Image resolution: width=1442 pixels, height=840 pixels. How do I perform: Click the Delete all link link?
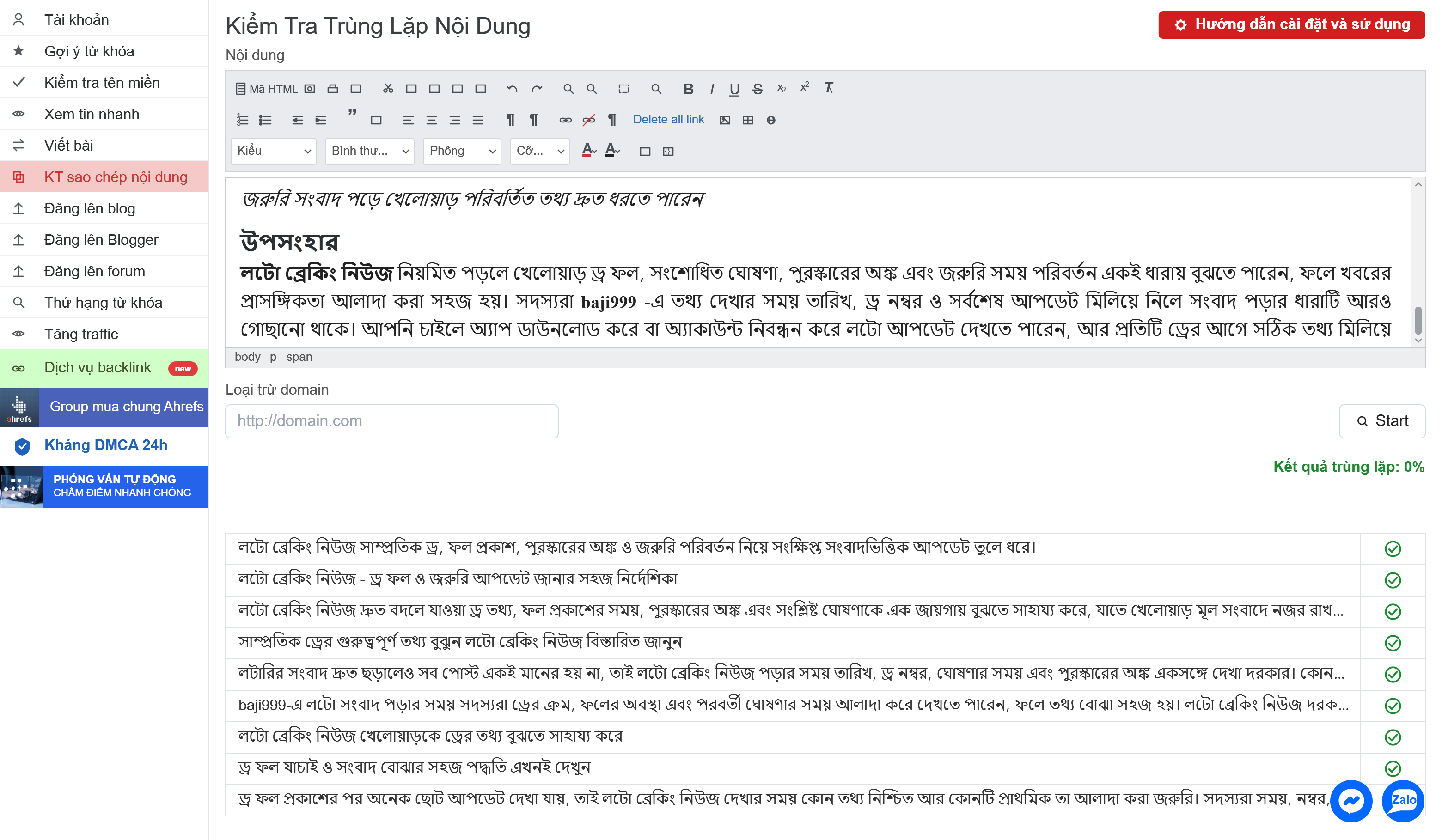tap(668, 120)
